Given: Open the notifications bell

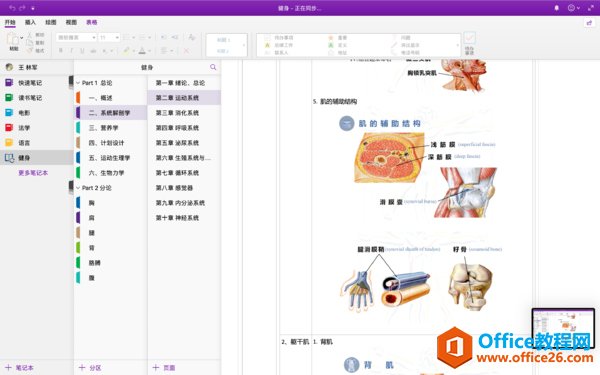Looking at the screenshot, I should 557,8.
